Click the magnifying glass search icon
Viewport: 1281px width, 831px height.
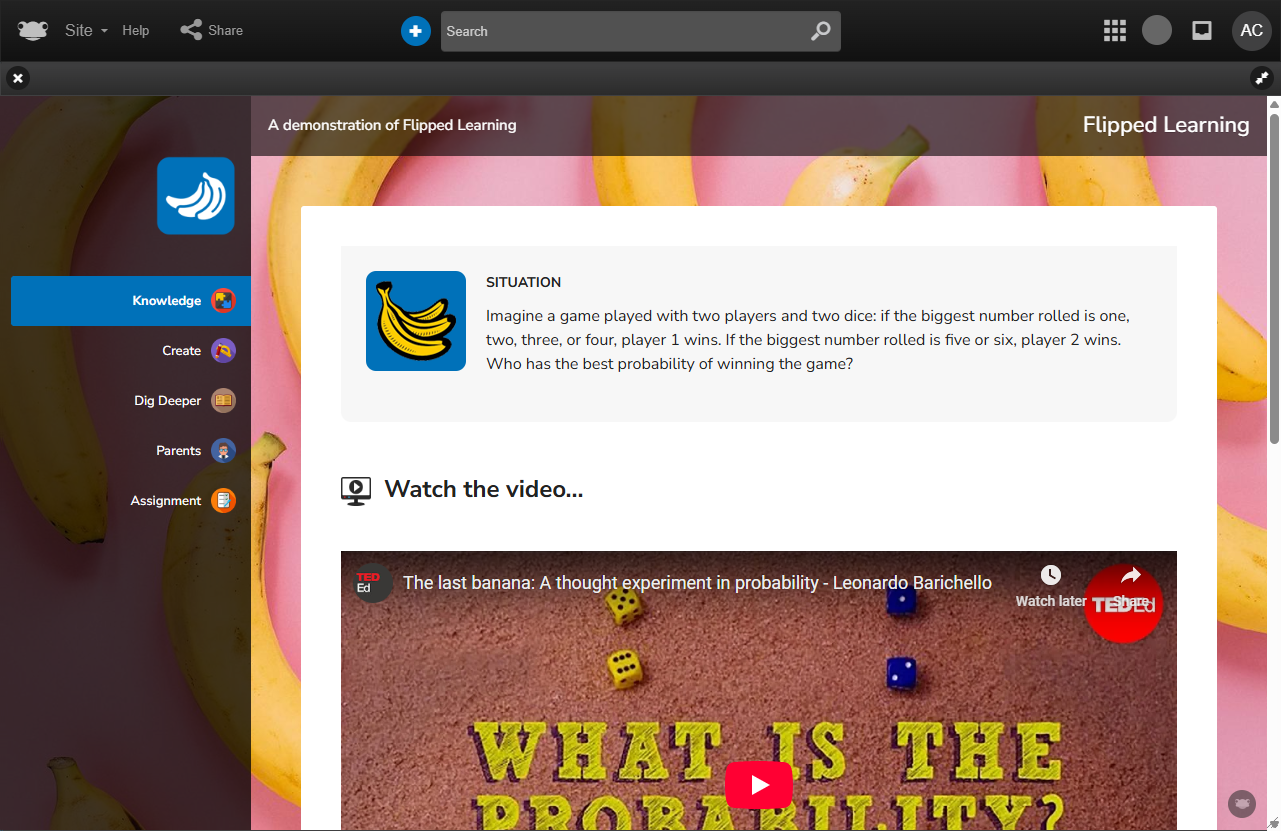click(x=820, y=31)
